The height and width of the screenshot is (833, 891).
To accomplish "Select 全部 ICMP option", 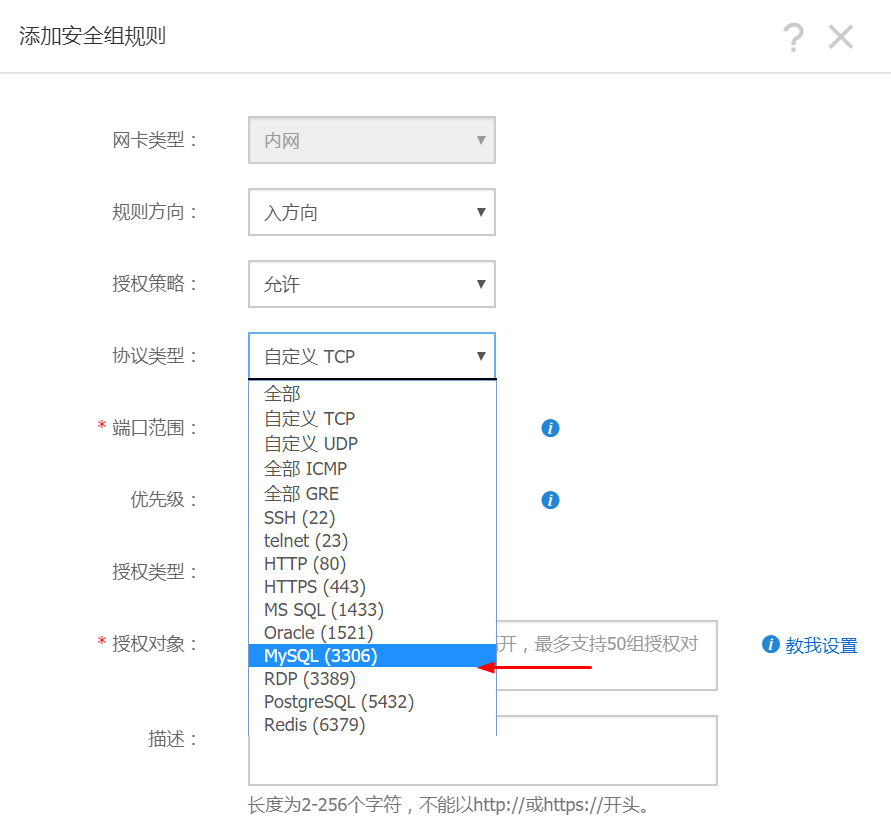I will coord(372,468).
